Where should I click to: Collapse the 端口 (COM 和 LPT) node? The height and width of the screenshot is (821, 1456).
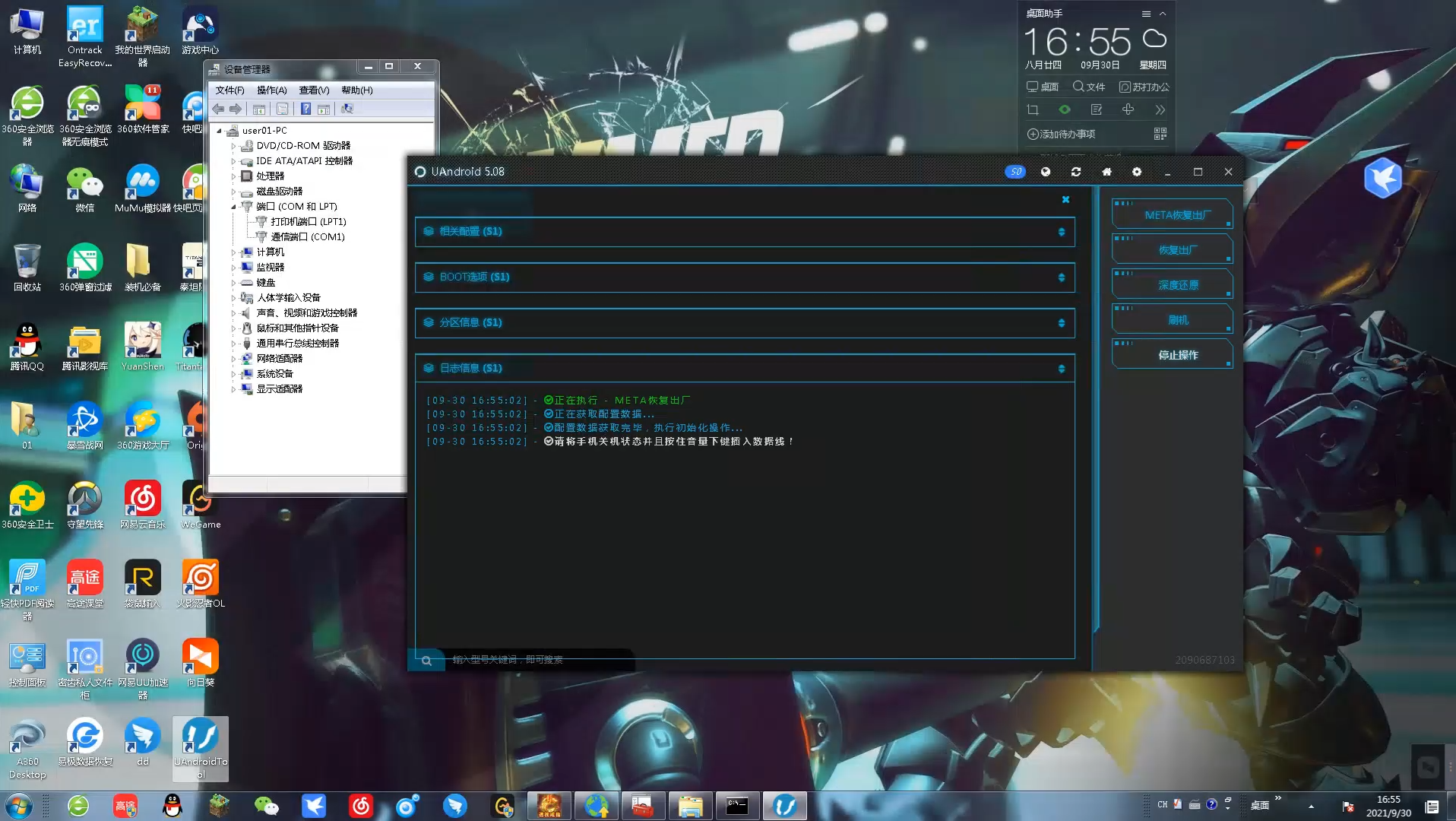click(x=233, y=207)
